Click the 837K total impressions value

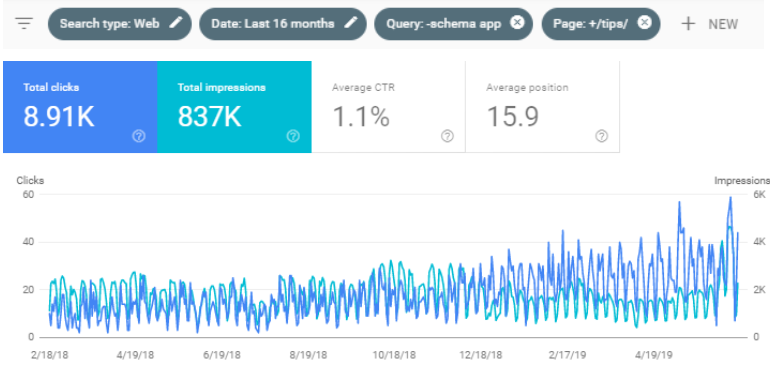(x=210, y=117)
